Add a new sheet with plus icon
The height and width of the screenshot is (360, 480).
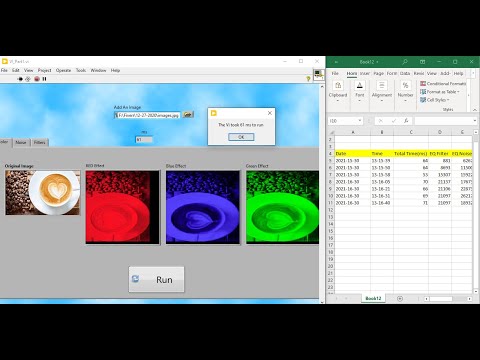400,298
